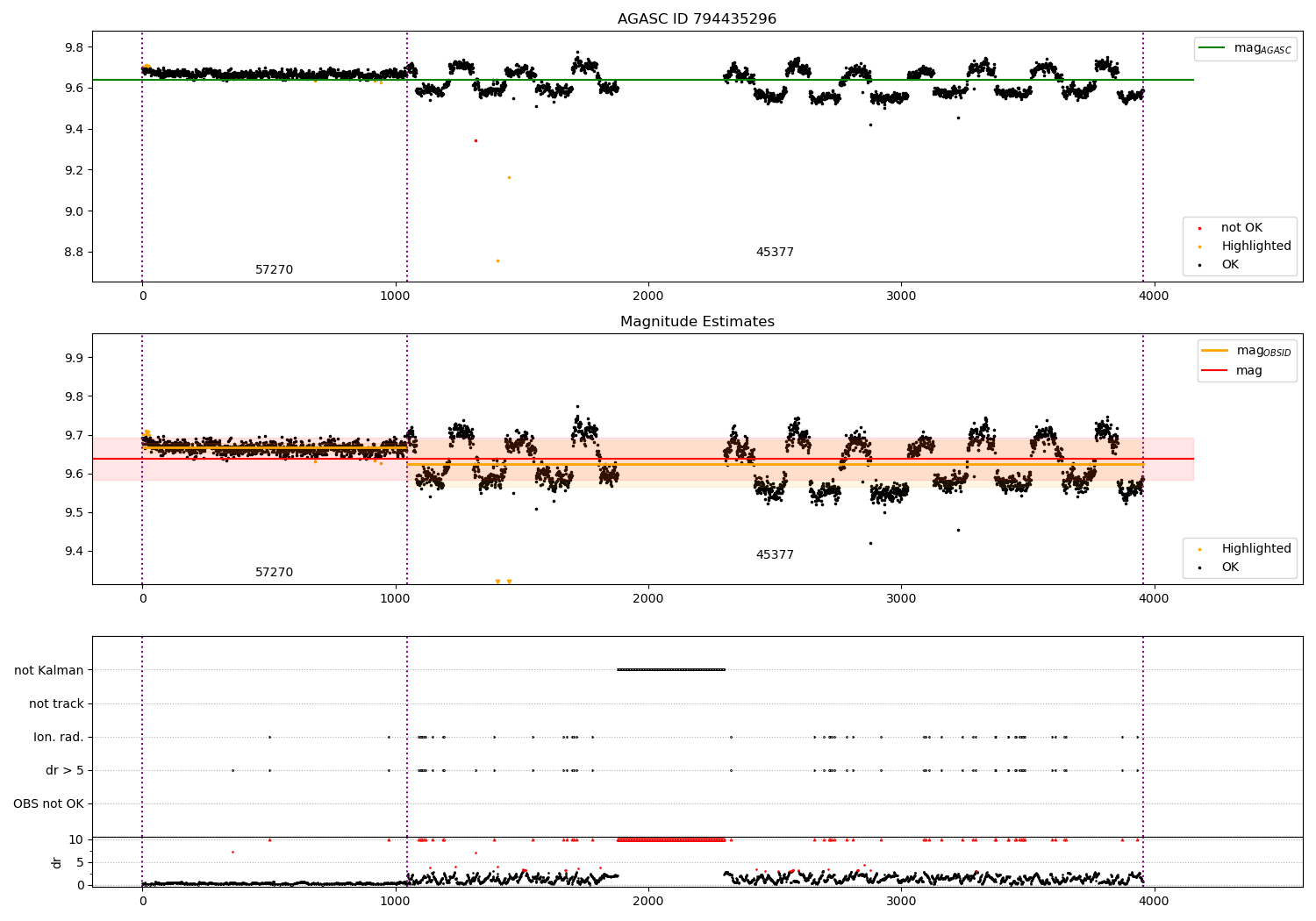Screen dimensions: 1316x921
Task: Click red 'mag' legend entry in middle plot
Action: (1233, 370)
